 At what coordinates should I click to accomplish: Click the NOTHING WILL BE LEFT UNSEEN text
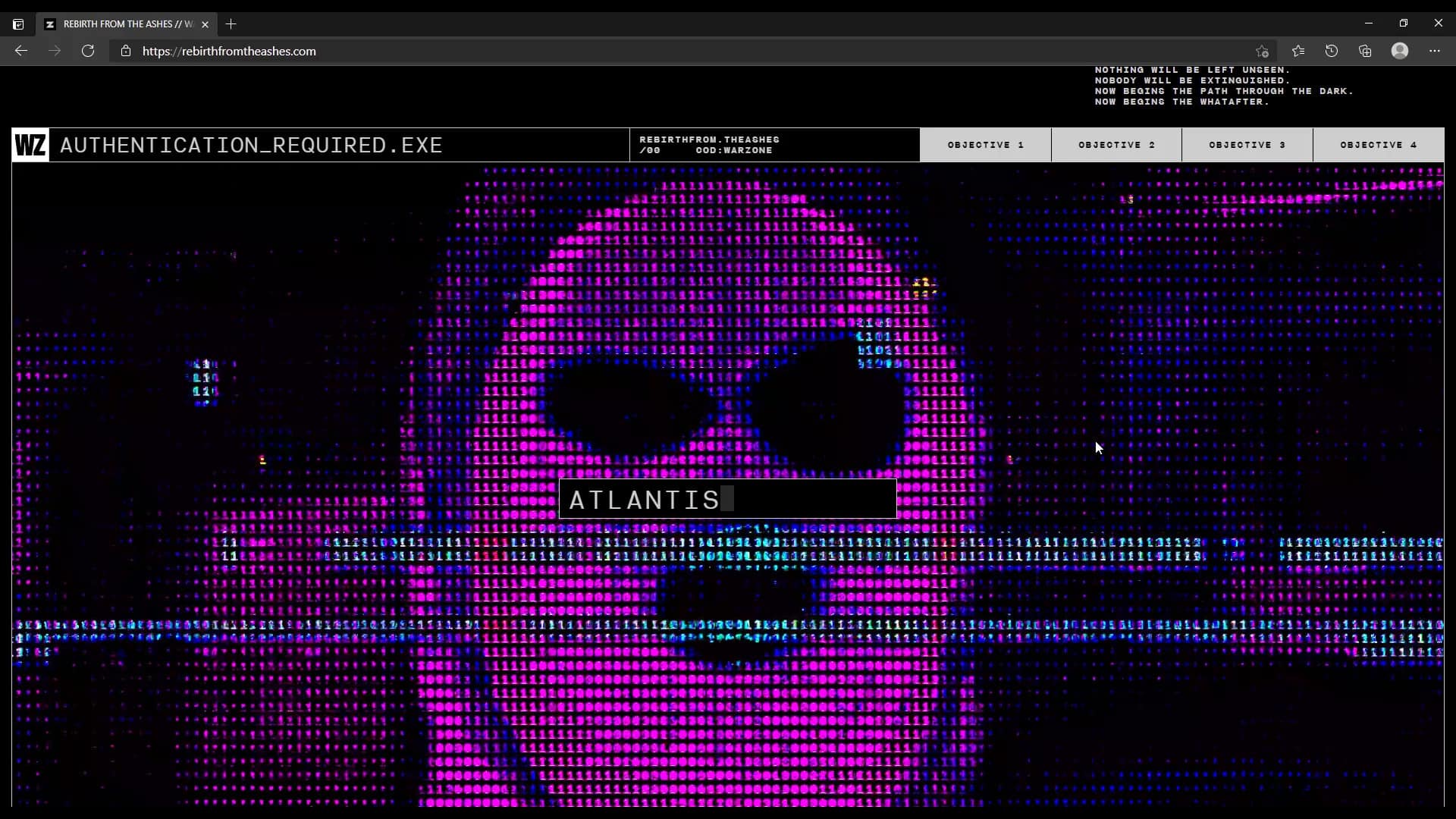(1192, 70)
